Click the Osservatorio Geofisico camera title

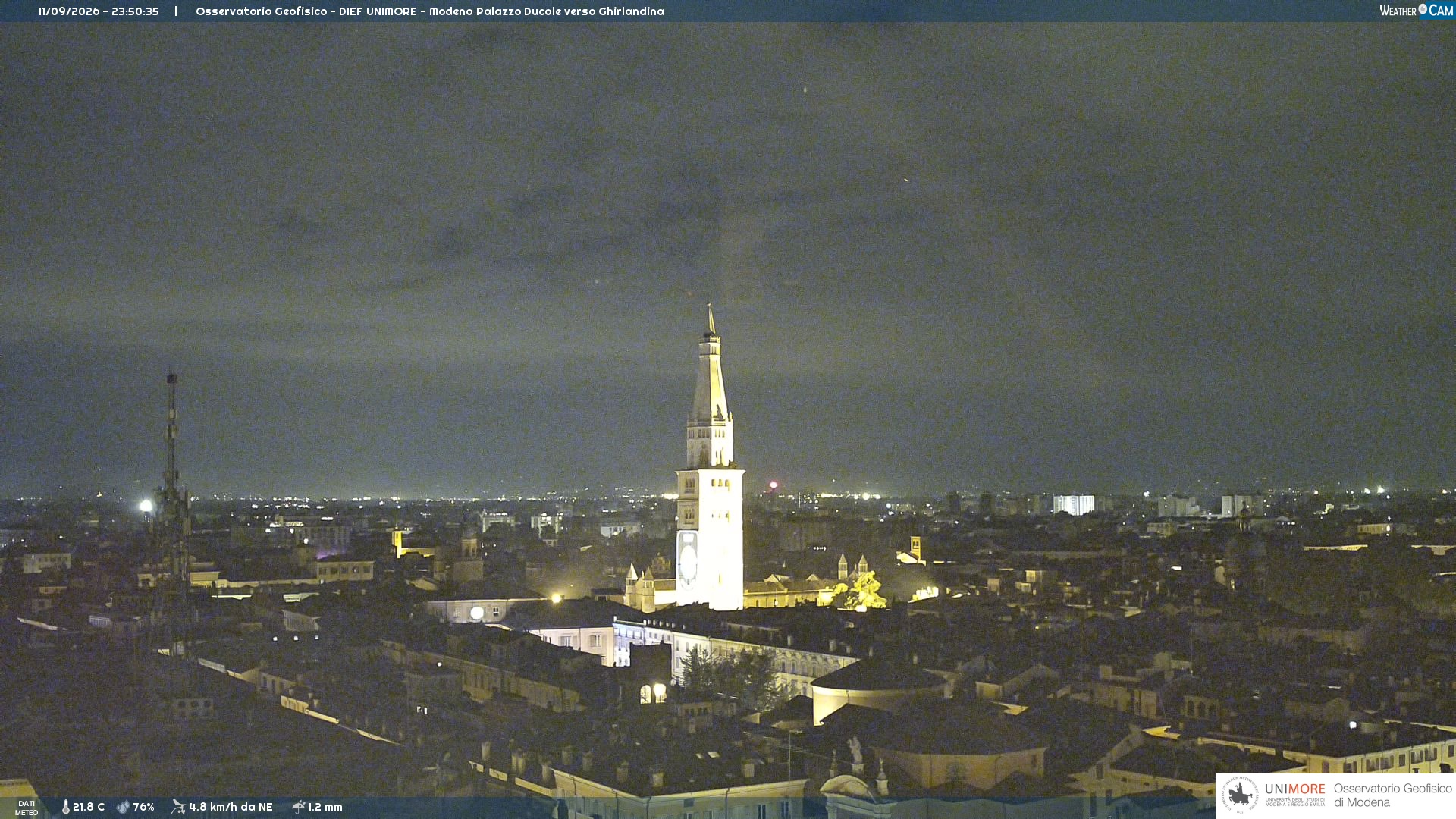[x=430, y=11]
